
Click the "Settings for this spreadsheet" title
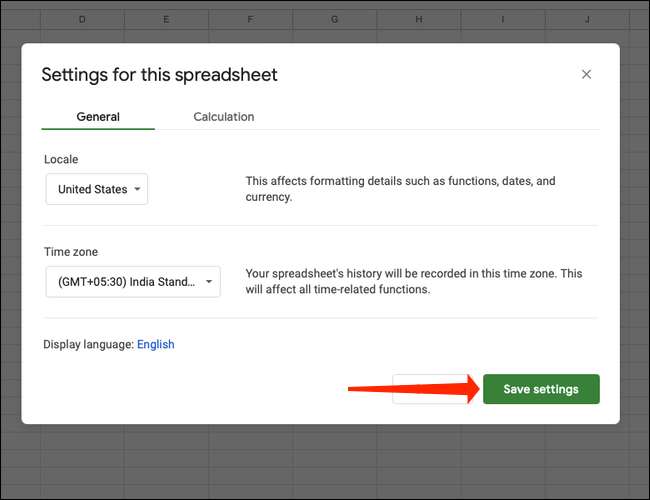(x=159, y=75)
